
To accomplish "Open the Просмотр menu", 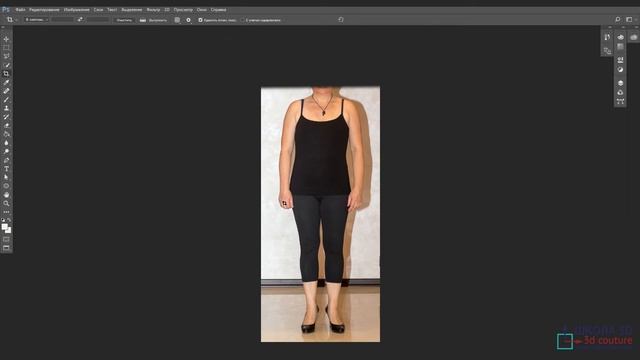I will click(x=183, y=9).
